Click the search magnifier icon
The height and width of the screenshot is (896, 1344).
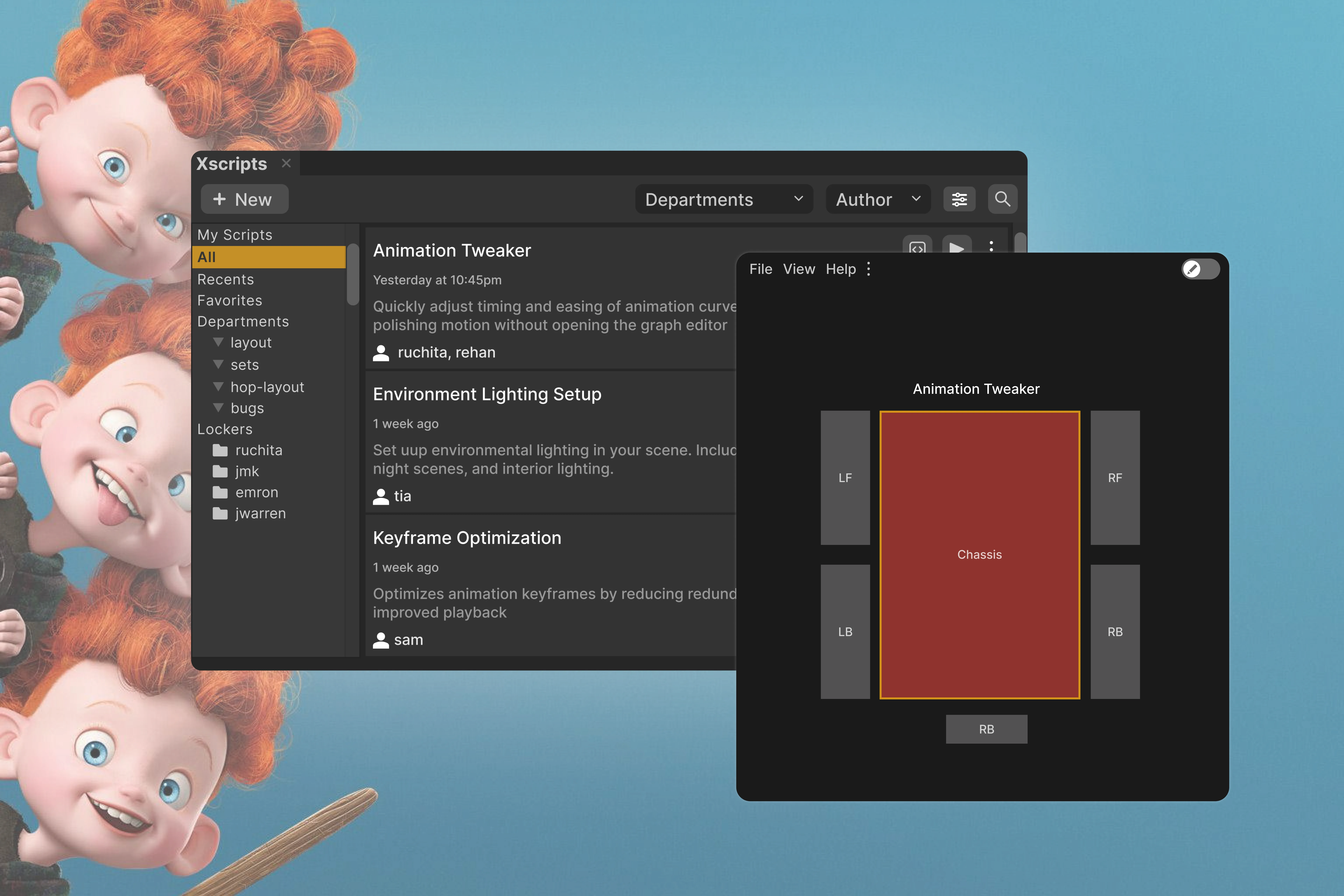click(1002, 199)
